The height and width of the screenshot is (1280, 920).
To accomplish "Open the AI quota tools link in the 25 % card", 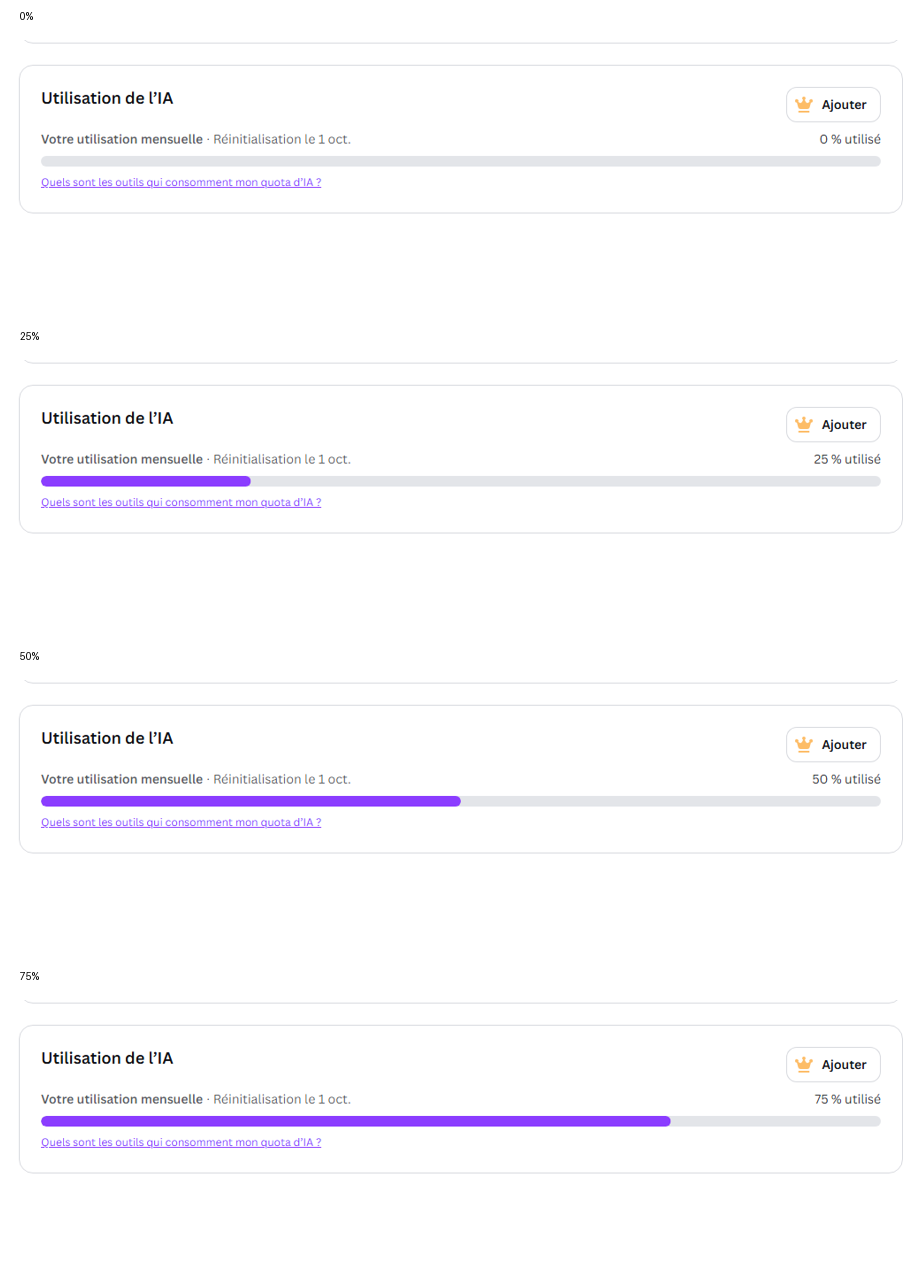I will 181,503.
